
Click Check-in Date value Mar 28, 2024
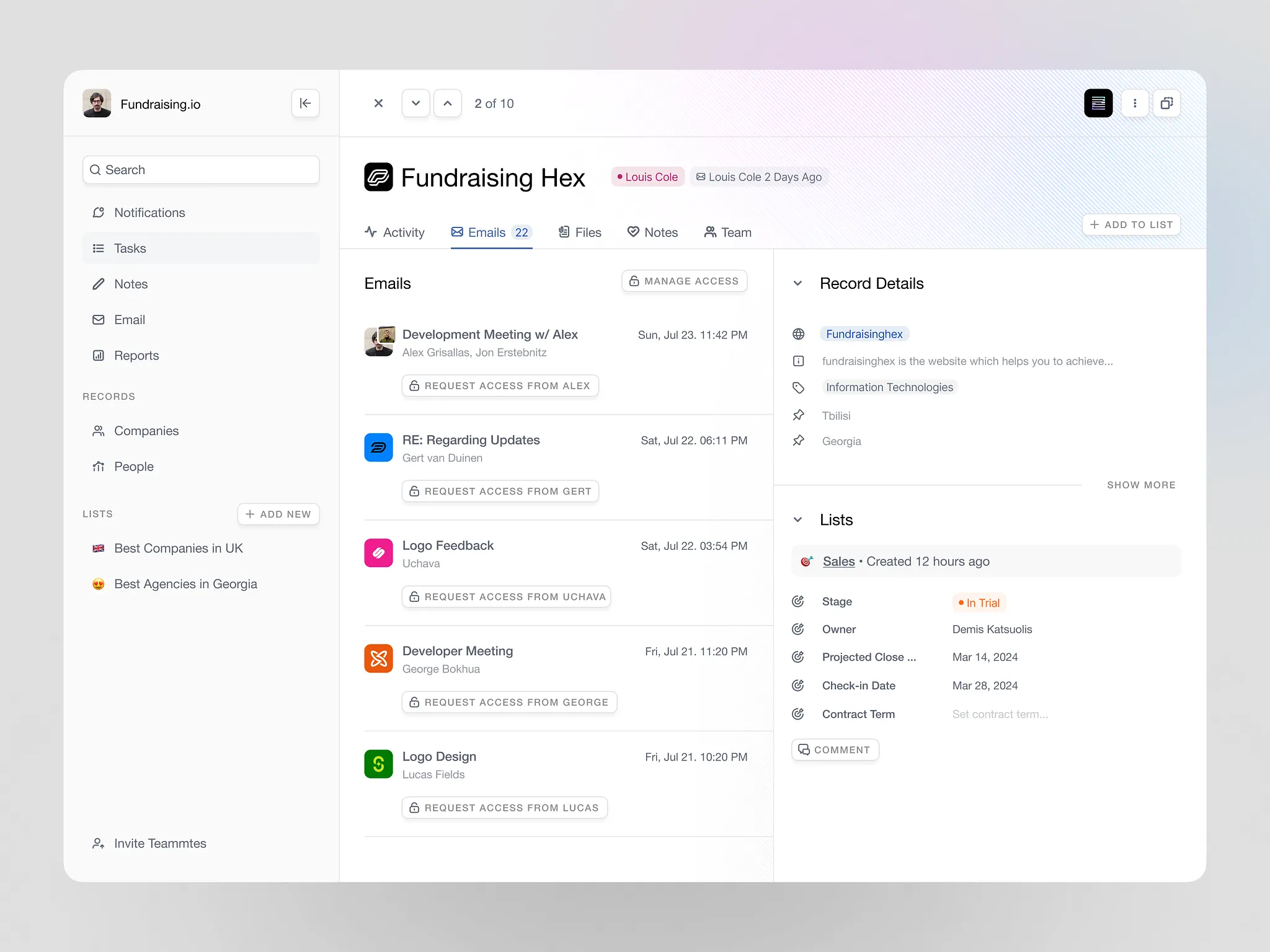(985, 685)
